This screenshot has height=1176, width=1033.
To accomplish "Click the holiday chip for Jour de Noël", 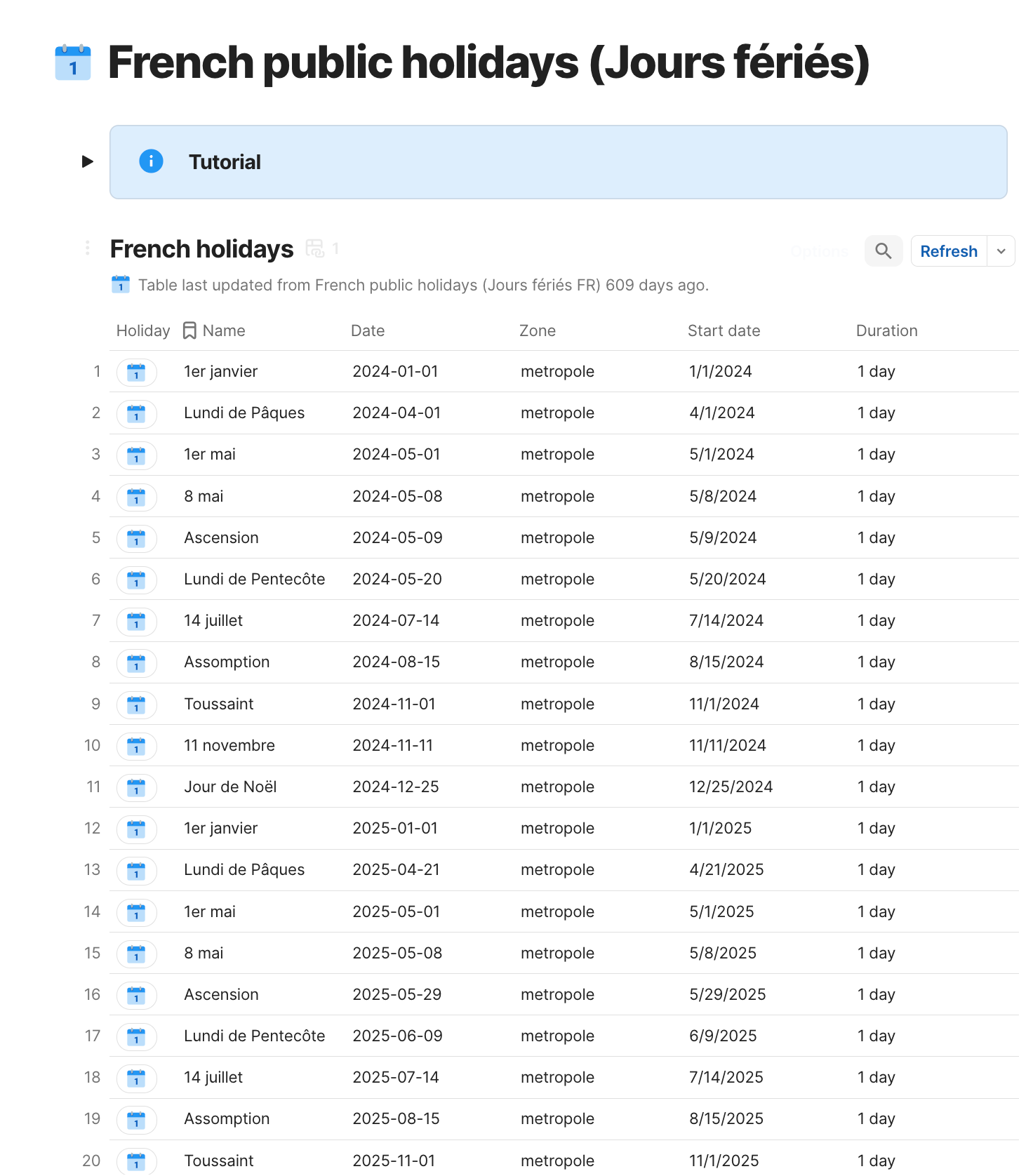I will click(136, 787).
